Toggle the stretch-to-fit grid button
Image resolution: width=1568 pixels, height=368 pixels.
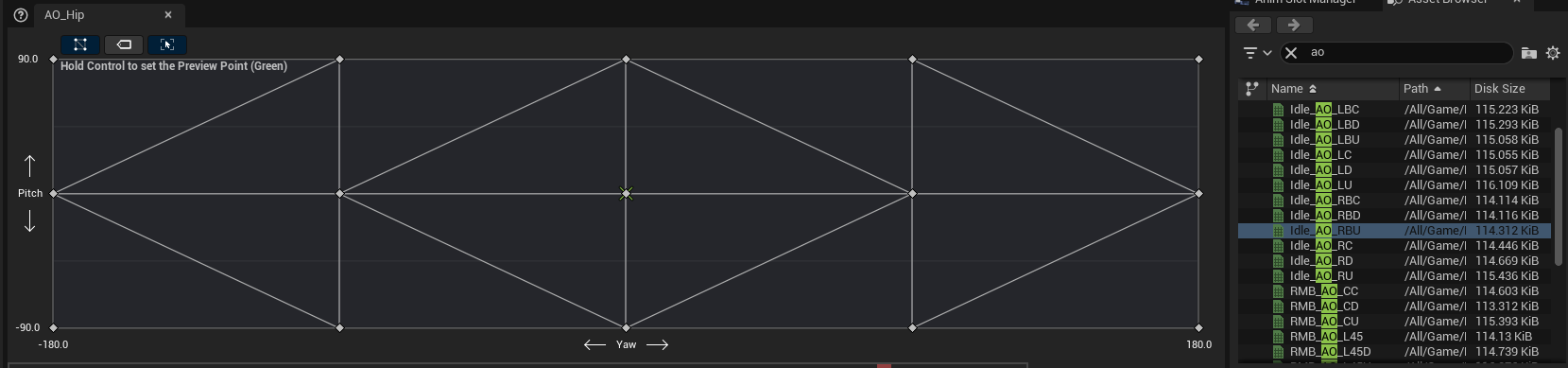[167, 44]
